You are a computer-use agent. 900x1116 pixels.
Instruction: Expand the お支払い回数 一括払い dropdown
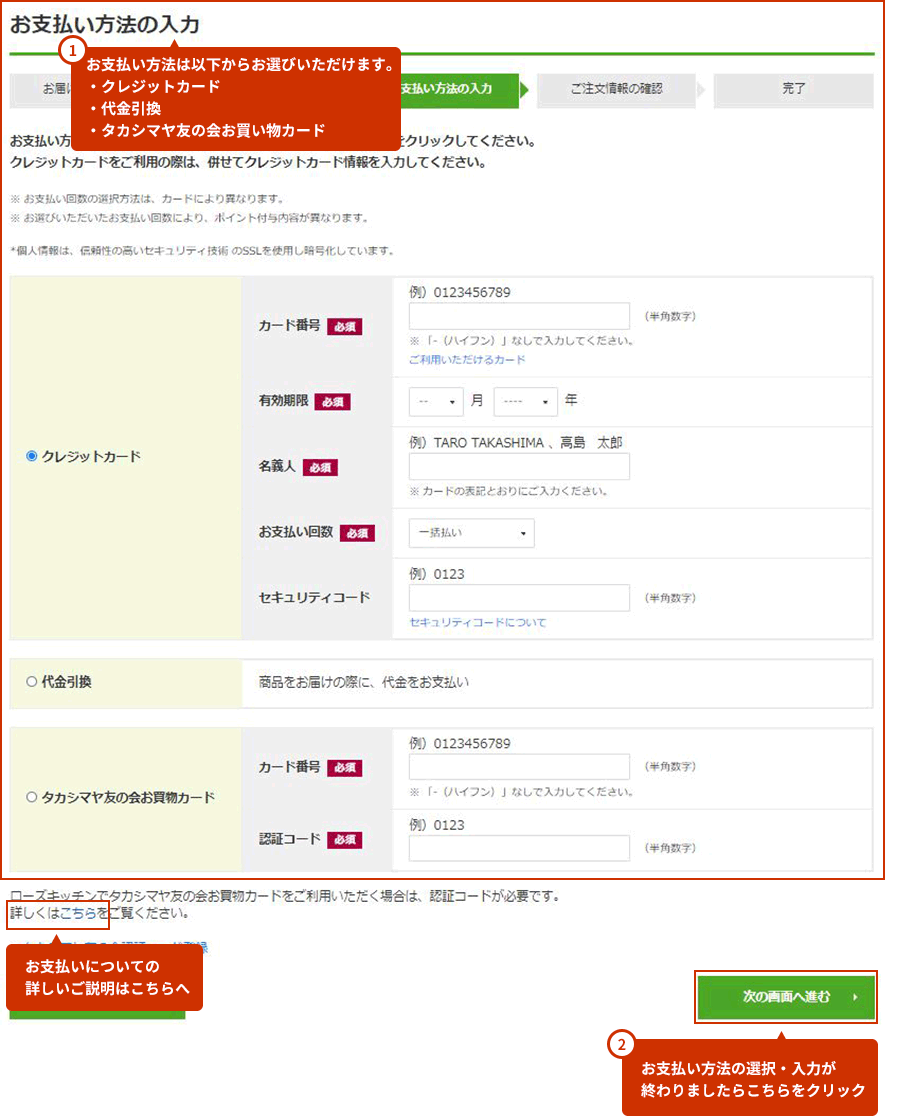point(471,533)
